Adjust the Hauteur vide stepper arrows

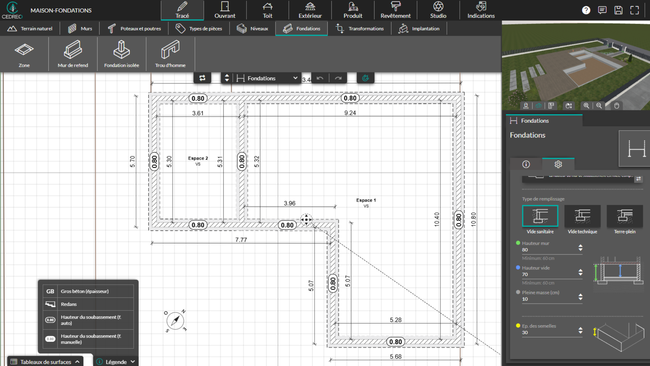580,272
